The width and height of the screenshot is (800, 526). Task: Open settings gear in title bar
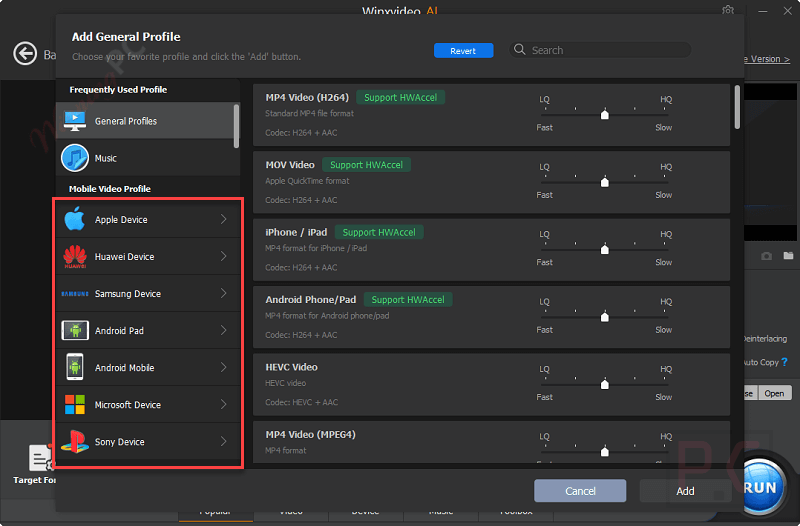pos(728,10)
